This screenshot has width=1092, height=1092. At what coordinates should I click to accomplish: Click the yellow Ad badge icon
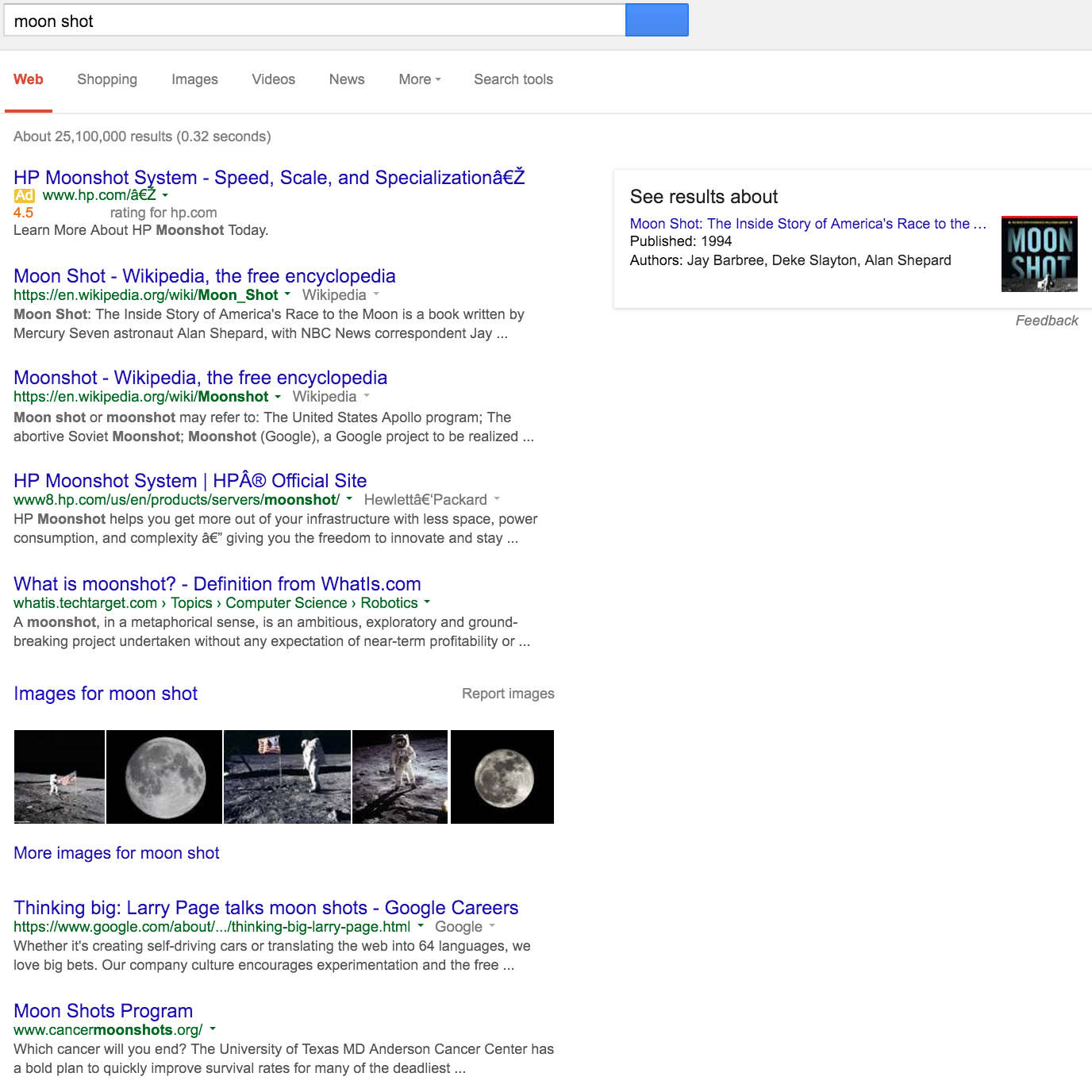24,195
